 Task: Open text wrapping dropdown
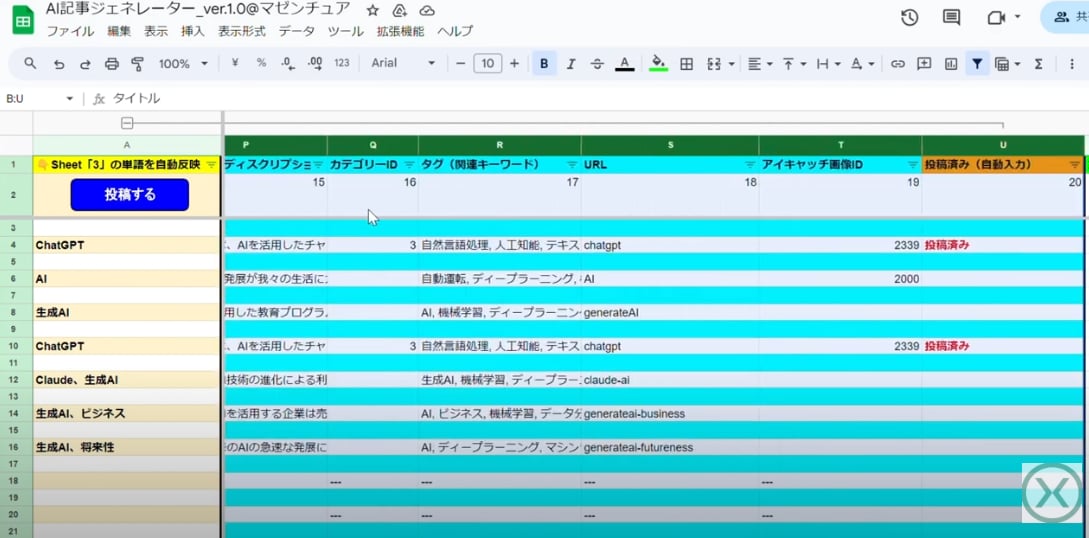coord(829,64)
